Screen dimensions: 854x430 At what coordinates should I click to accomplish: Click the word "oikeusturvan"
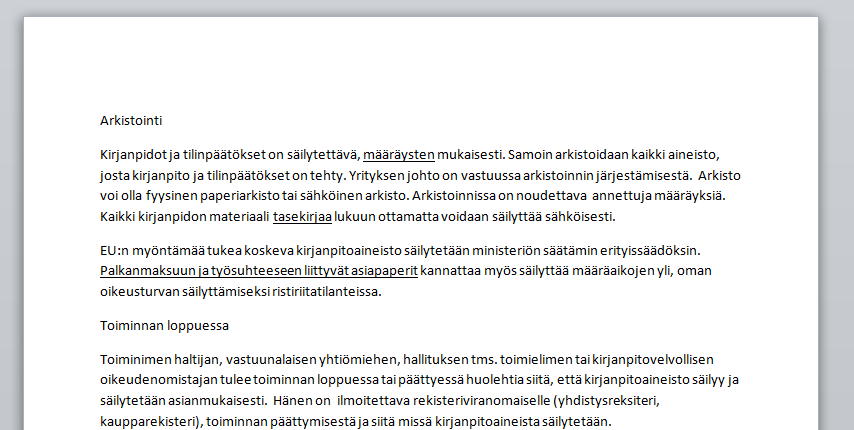coord(139,292)
